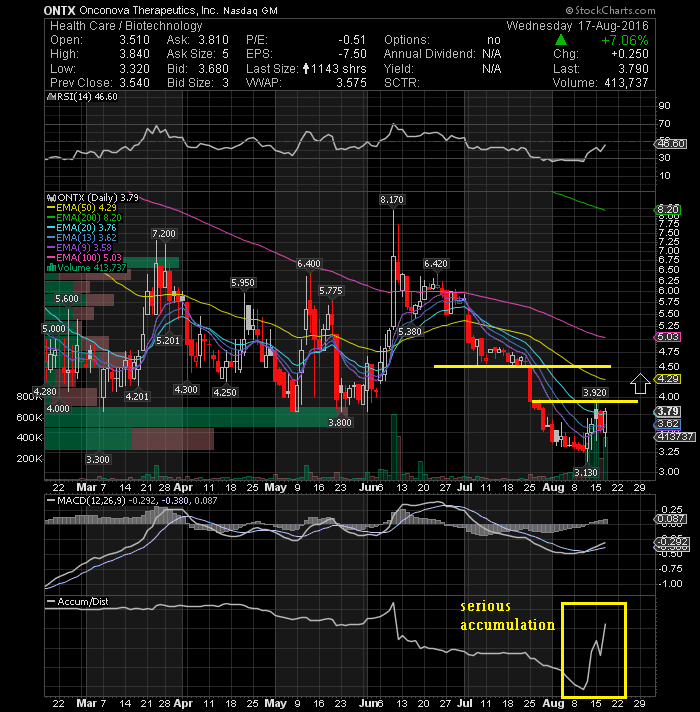Click the 3.800 low price label
The height and width of the screenshot is (712, 700).
(x=340, y=423)
